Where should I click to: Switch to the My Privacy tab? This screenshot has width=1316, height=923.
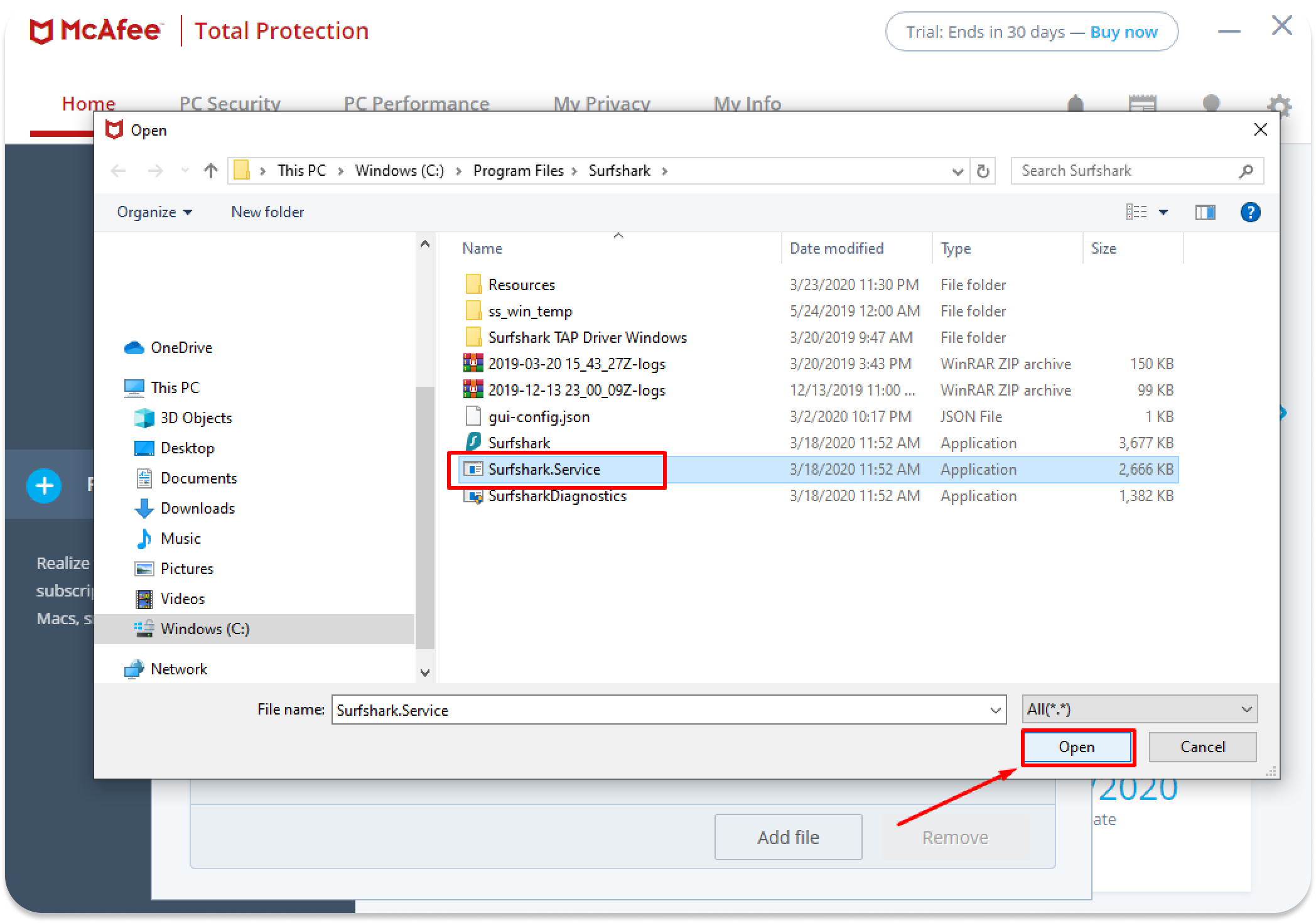601,104
